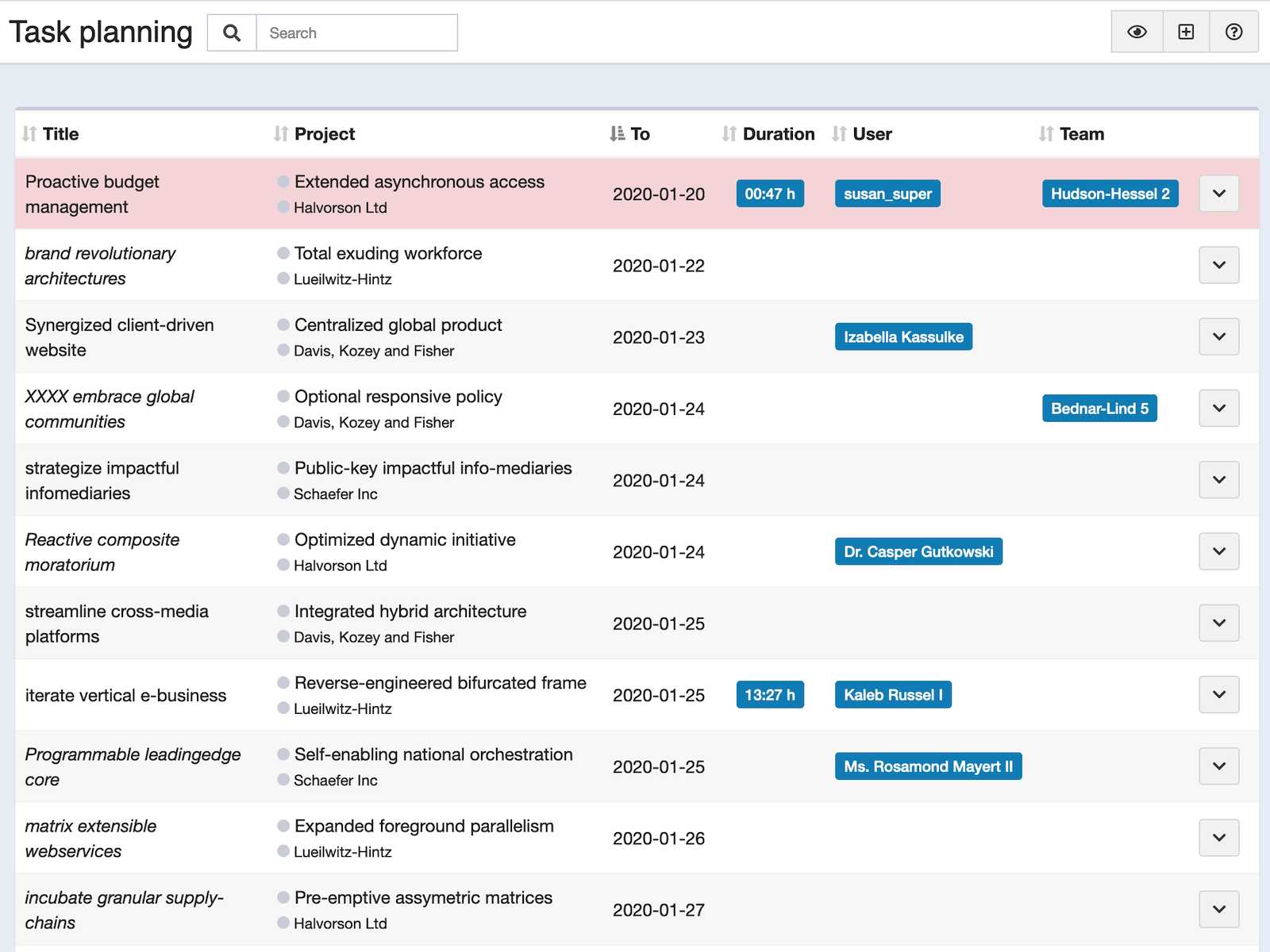Click the 2020-01-27 date cell
Image resolution: width=1270 pixels, height=952 pixels.
click(659, 910)
